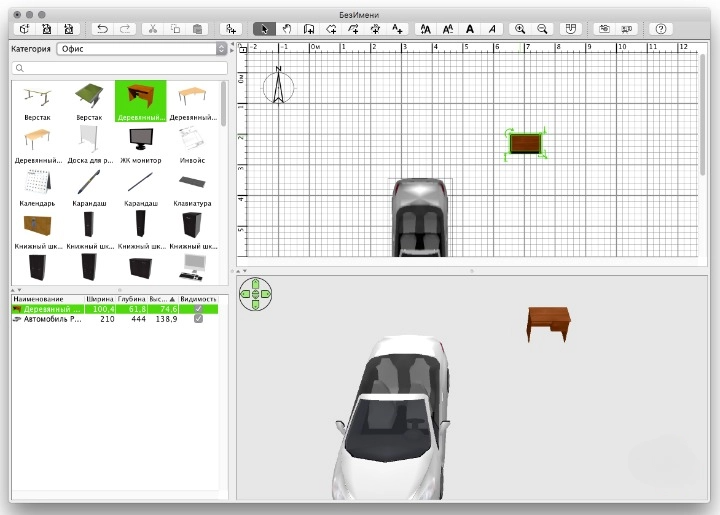Click the create photo camera icon

604,29
